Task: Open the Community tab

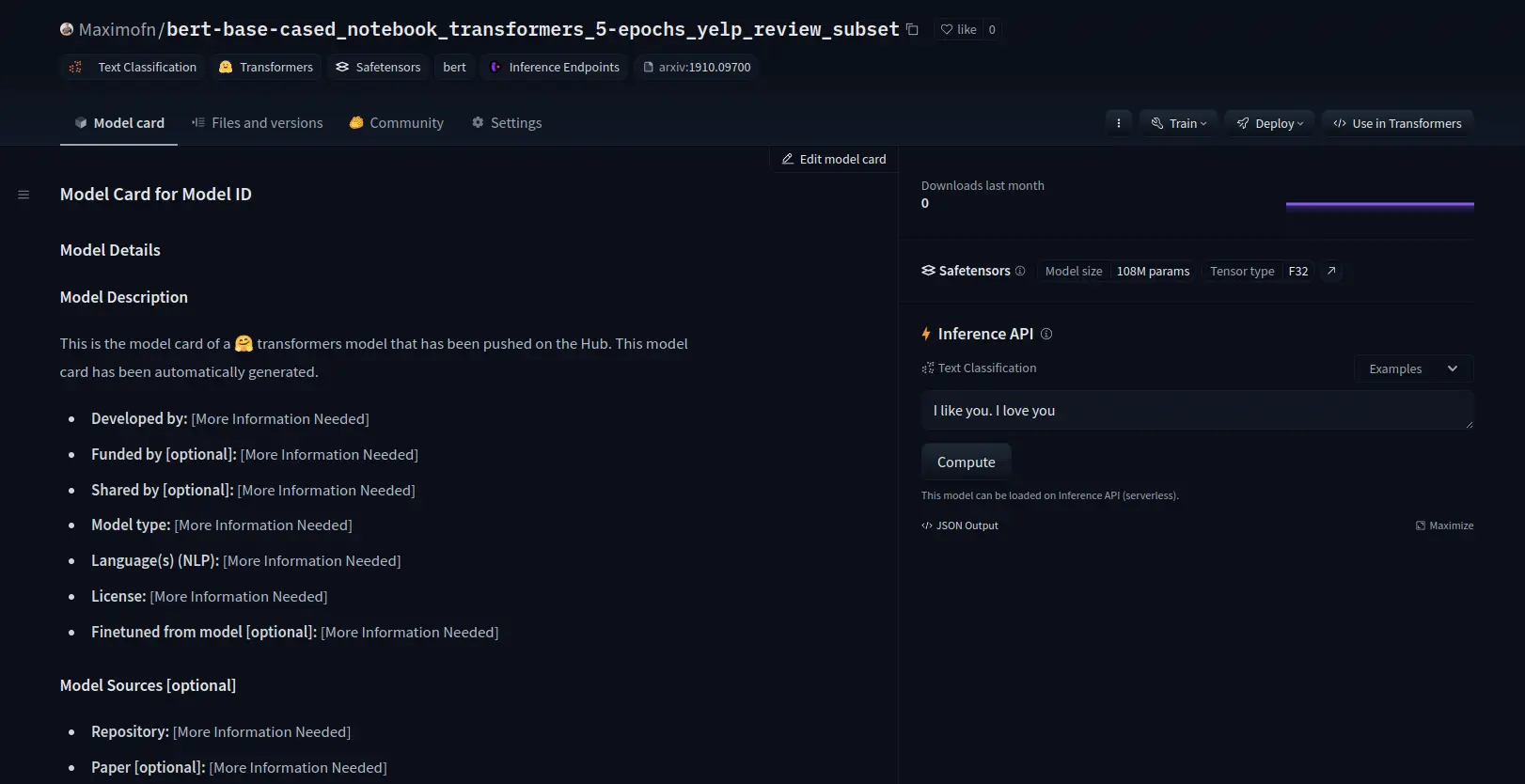Action: click(x=396, y=123)
